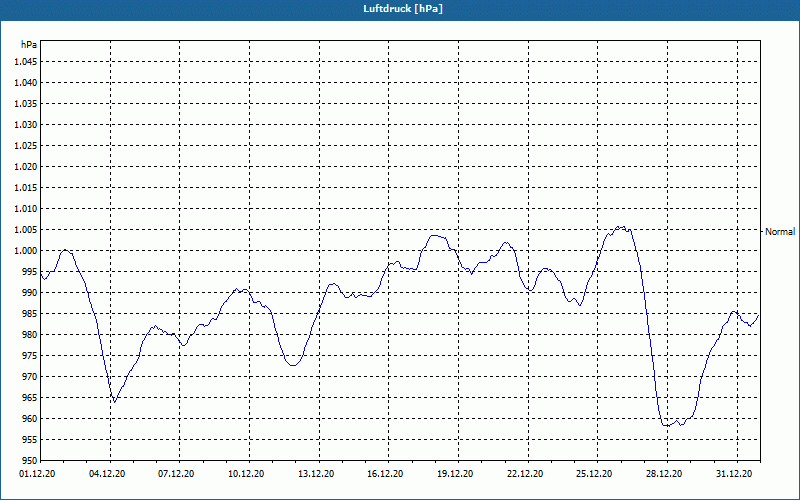Select the 16.12.20 date label
800x500 pixels.
tap(385, 474)
